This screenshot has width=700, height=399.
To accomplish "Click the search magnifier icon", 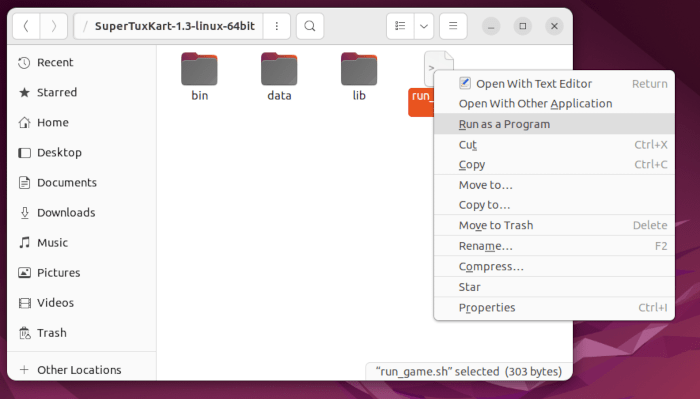I will (310, 26).
